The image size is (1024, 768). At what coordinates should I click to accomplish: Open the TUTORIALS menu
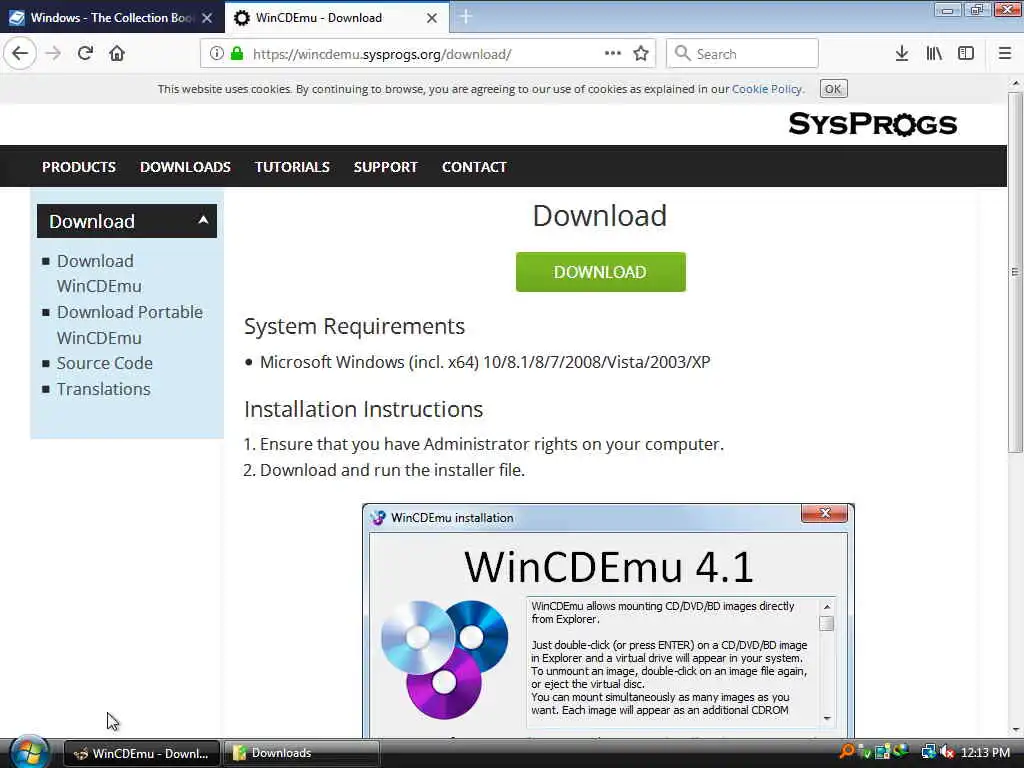(292, 167)
